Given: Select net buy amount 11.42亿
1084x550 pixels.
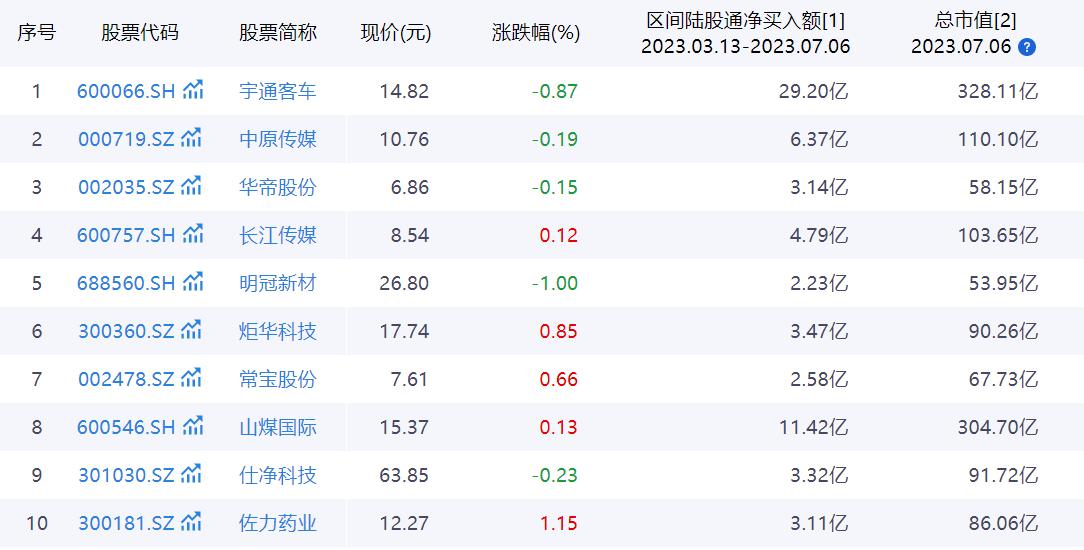Looking at the screenshot, I should click(x=813, y=428).
